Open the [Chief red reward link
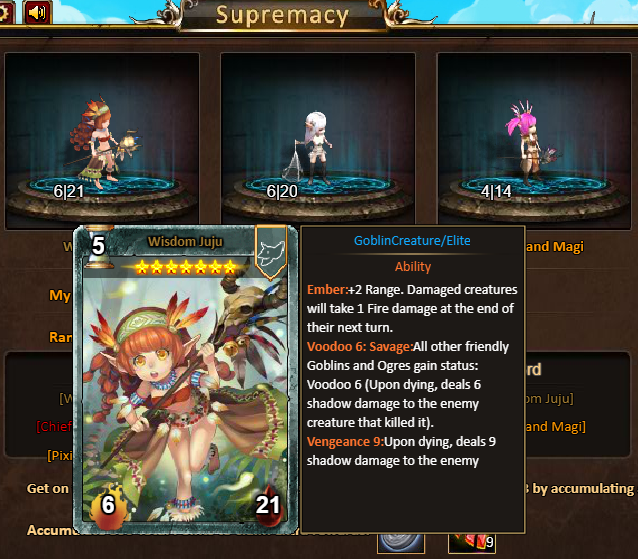The height and width of the screenshot is (559, 638). (54, 426)
